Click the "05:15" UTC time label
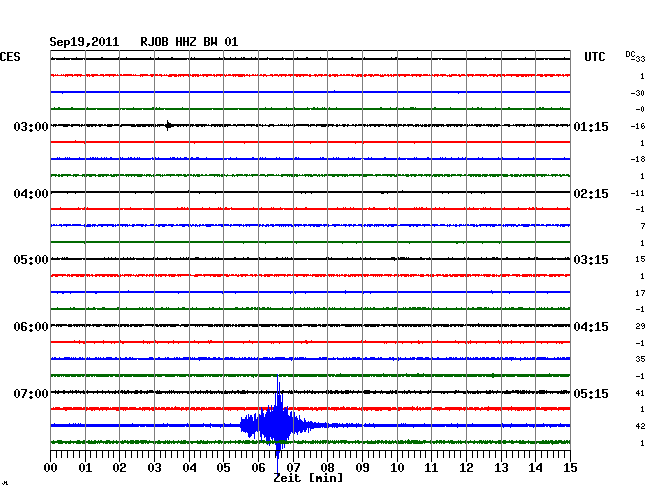The image size is (650, 494). pos(591,393)
